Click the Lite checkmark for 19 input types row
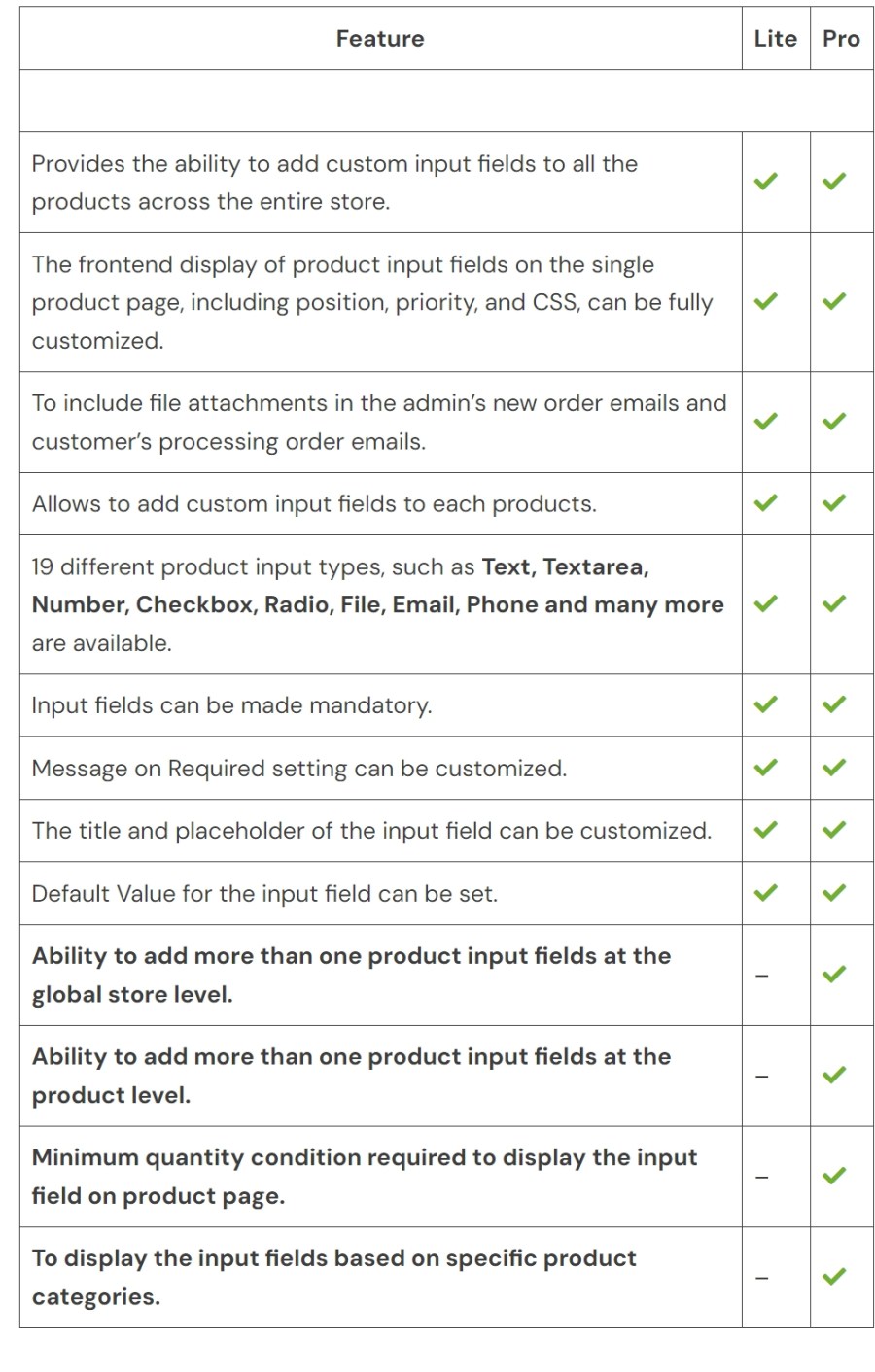 766,603
